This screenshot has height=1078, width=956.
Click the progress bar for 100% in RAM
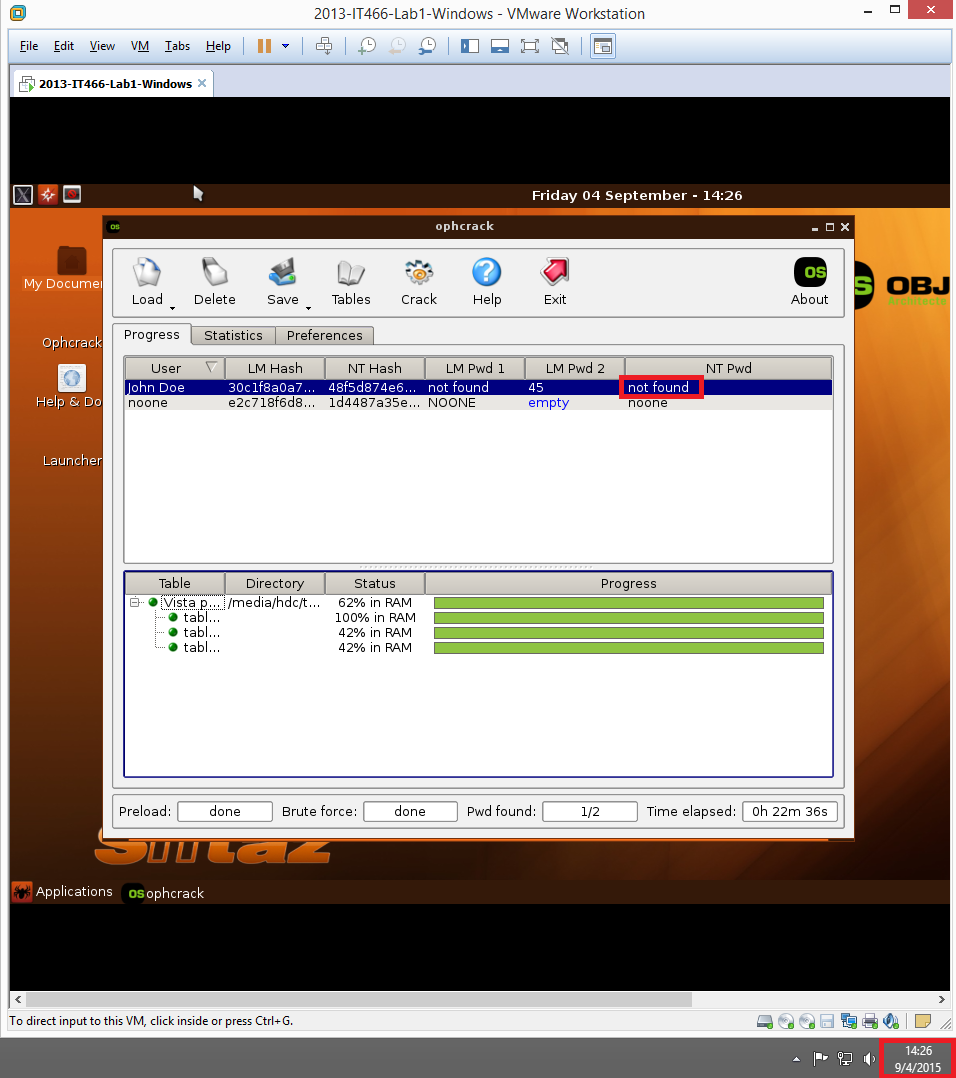(x=628, y=618)
